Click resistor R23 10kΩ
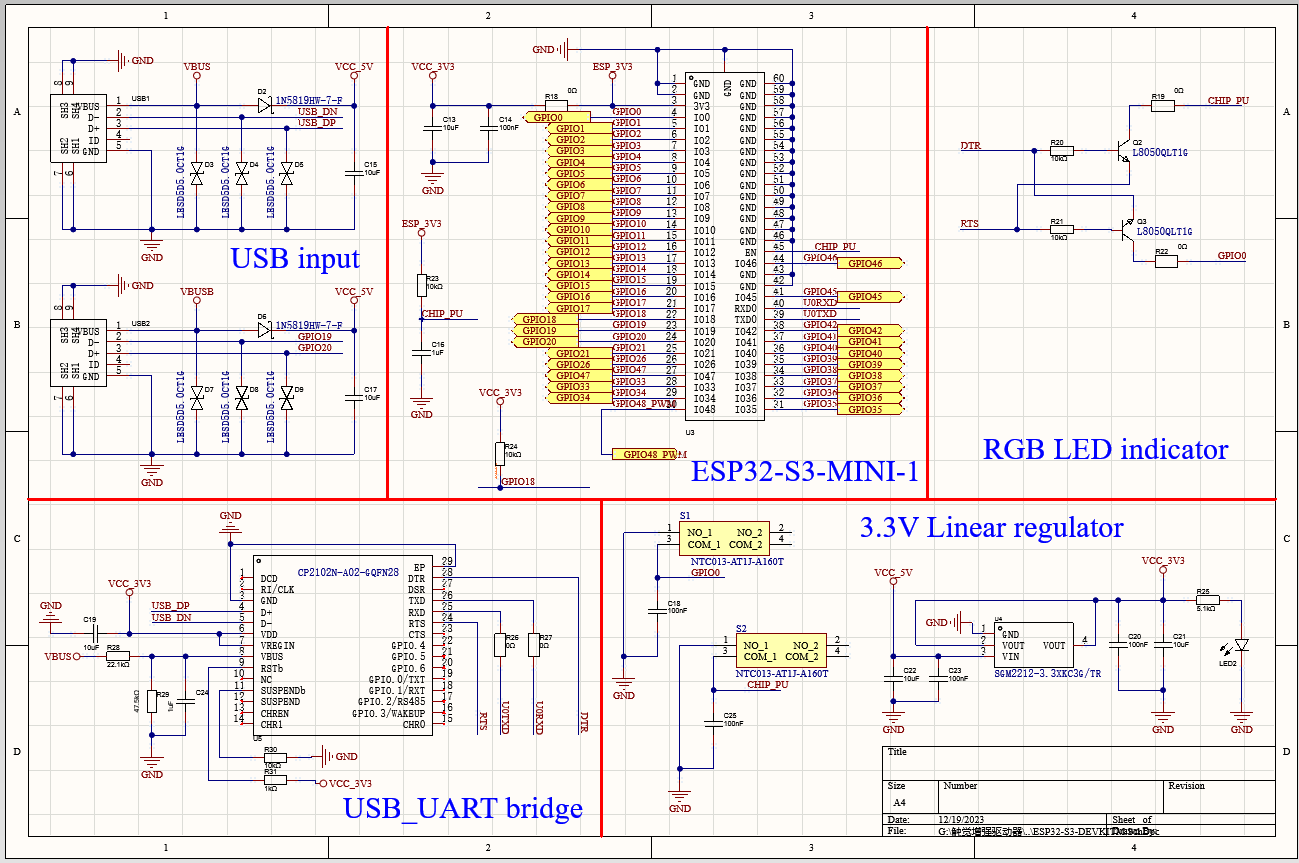 421,285
